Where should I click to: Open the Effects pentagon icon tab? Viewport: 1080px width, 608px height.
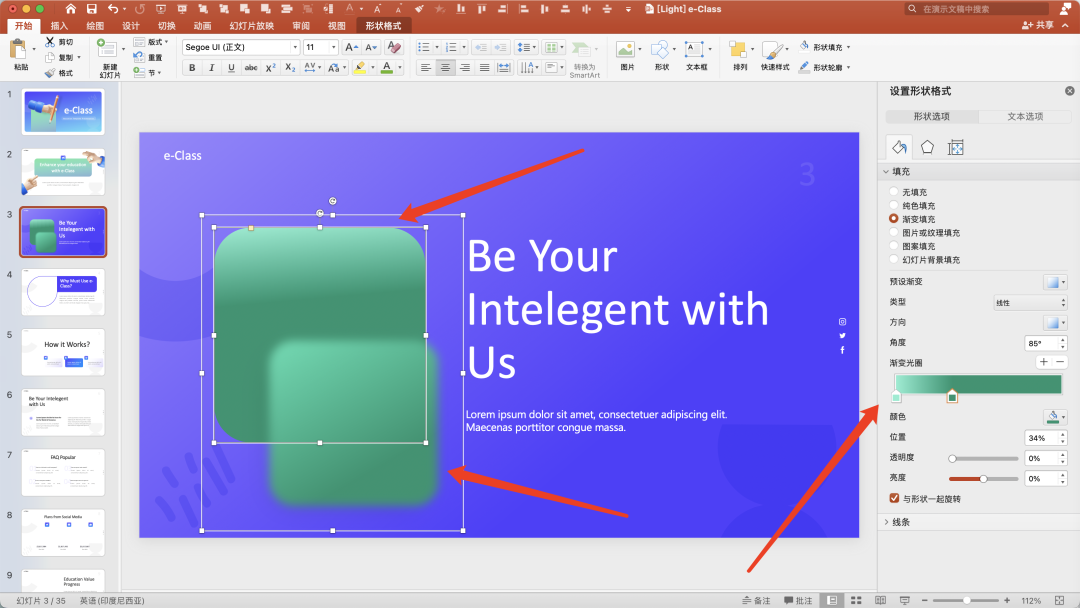(927, 147)
